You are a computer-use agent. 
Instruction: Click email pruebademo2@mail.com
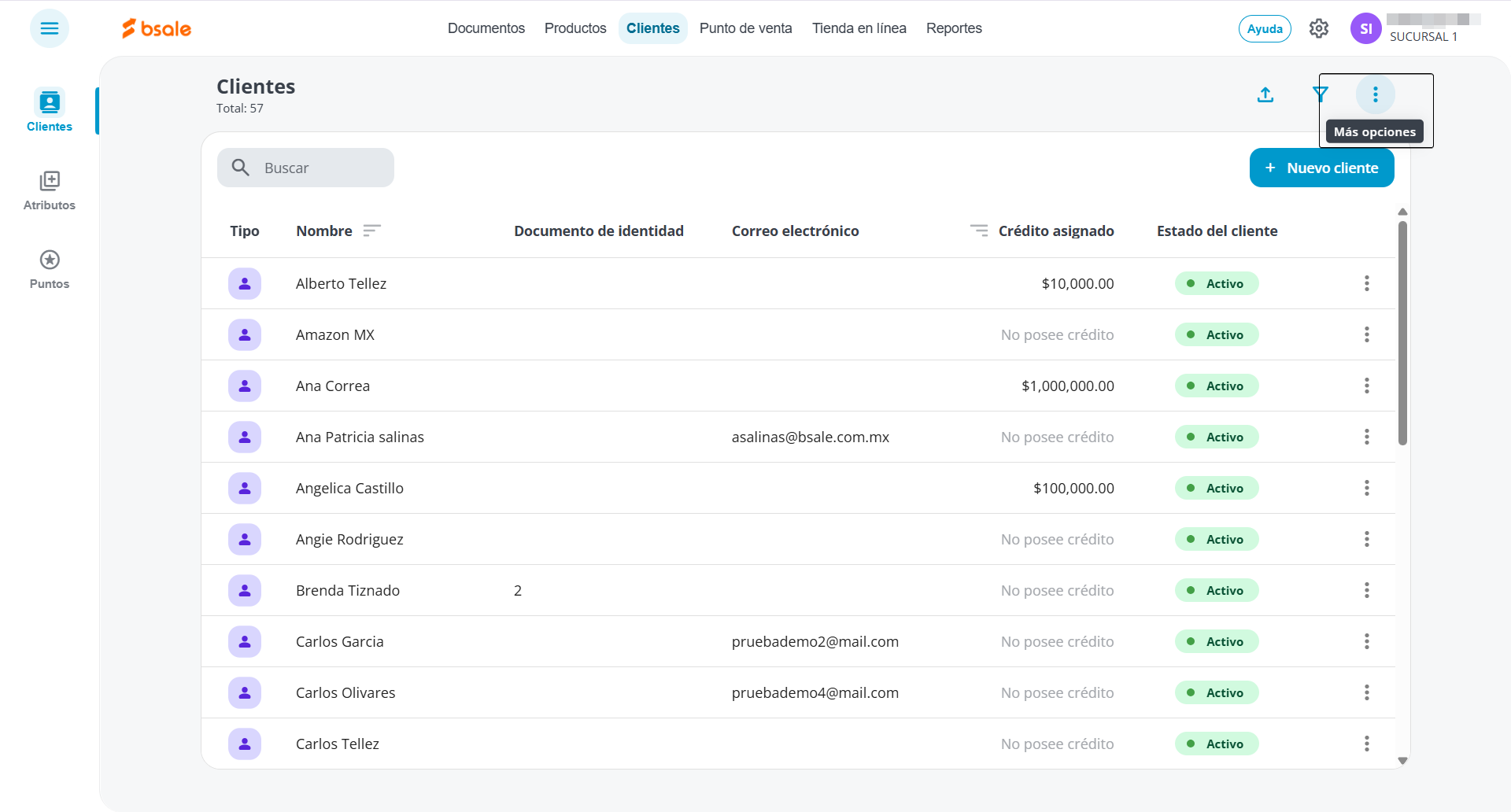(815, 641)
